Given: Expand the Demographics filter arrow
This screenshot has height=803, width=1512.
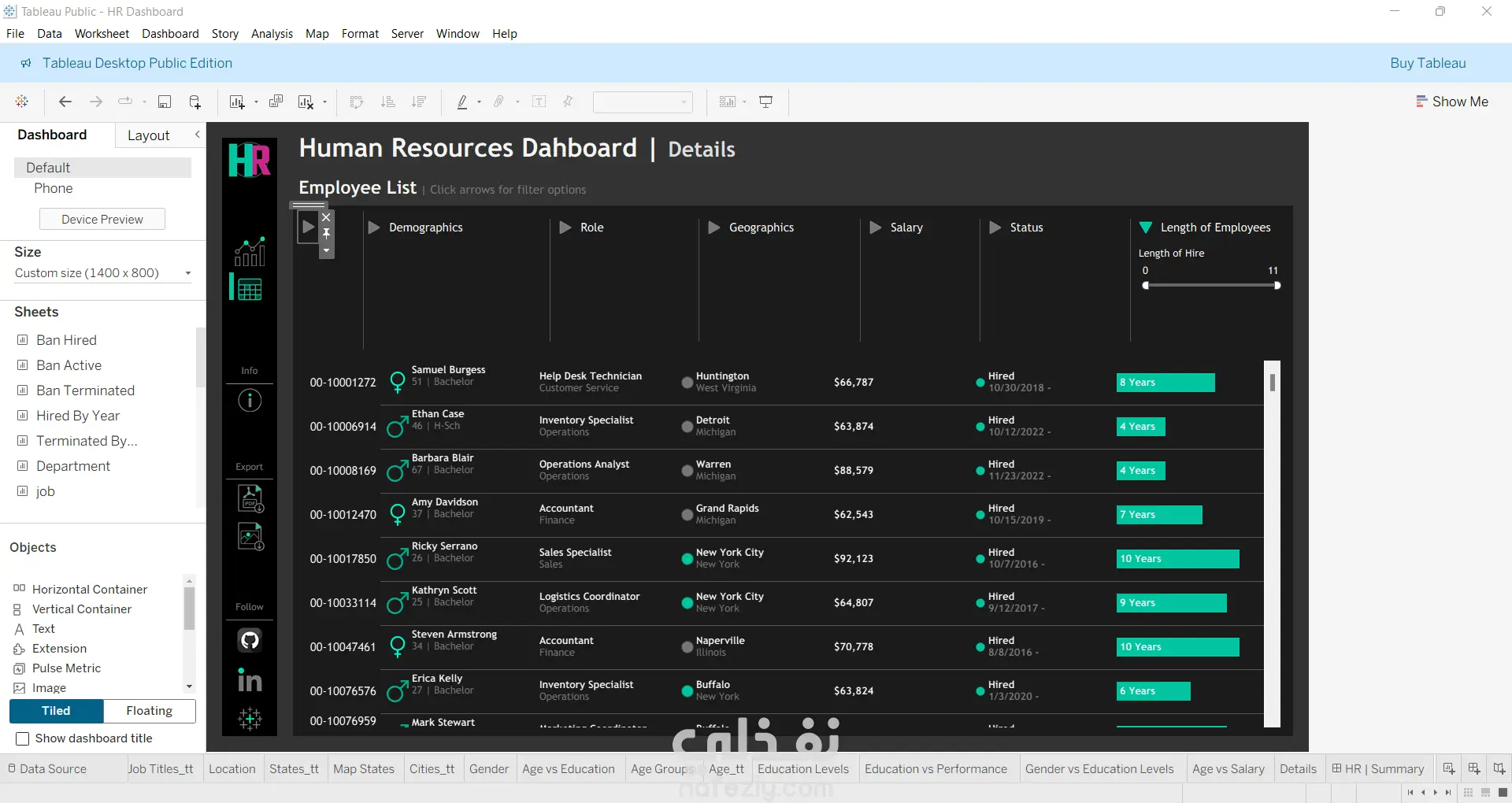Looking at the screenshot, I should (374, 228).
